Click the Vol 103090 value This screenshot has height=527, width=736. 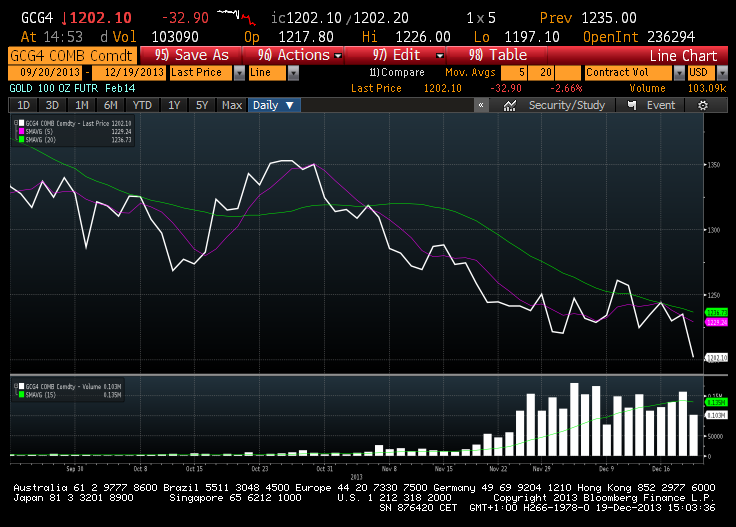[175, 37]
